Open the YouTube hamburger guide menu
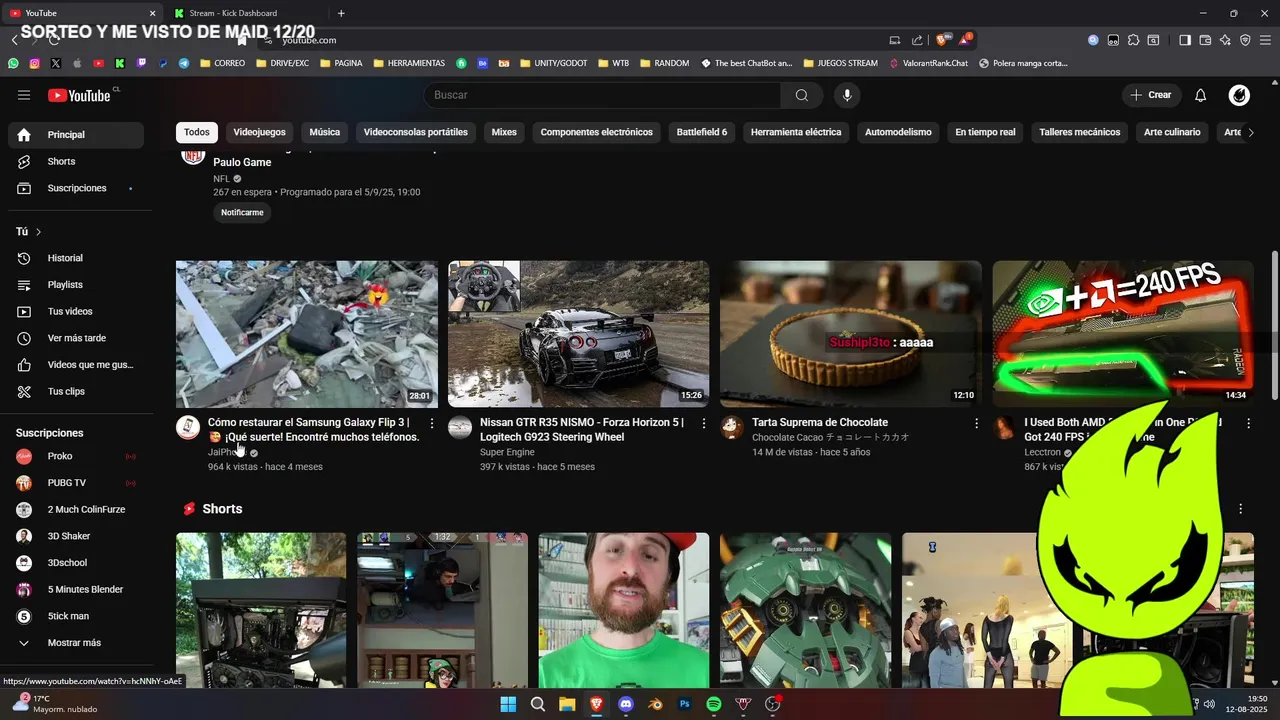This screenshot has height=720, width=1280. point(24,95)
